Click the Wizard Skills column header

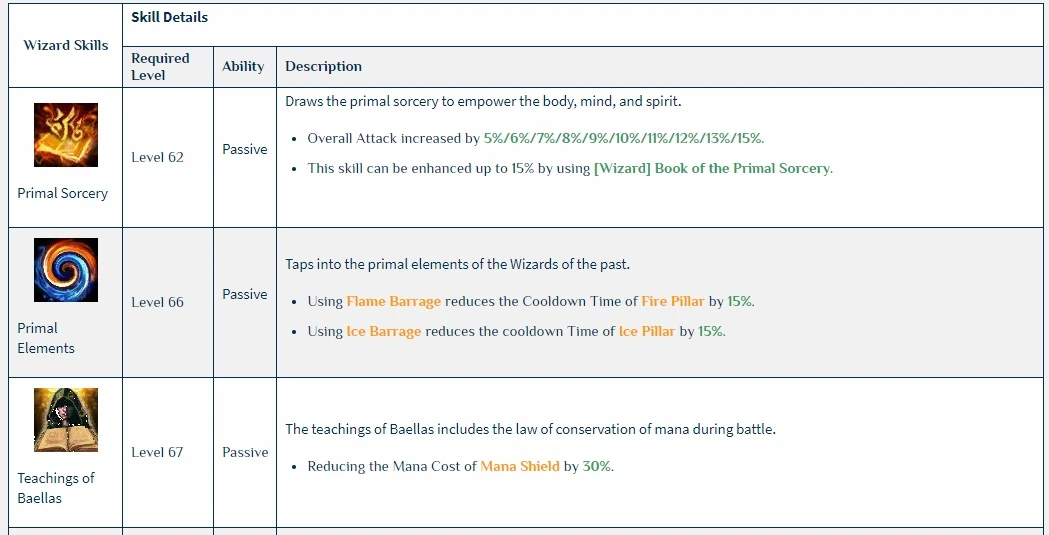tap(66, 45)
